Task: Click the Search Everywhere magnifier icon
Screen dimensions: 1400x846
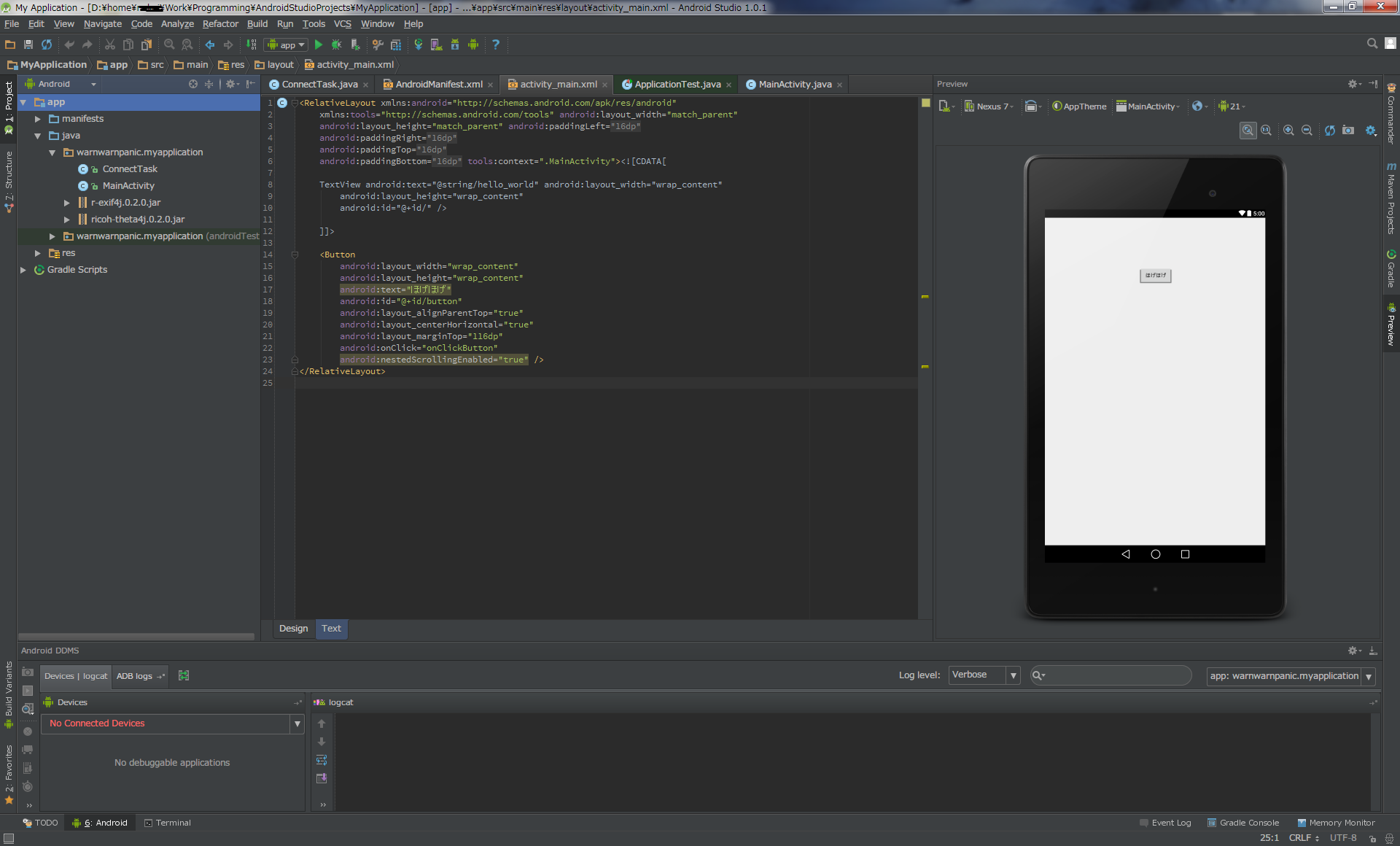Action: (x=1372, y=44)
